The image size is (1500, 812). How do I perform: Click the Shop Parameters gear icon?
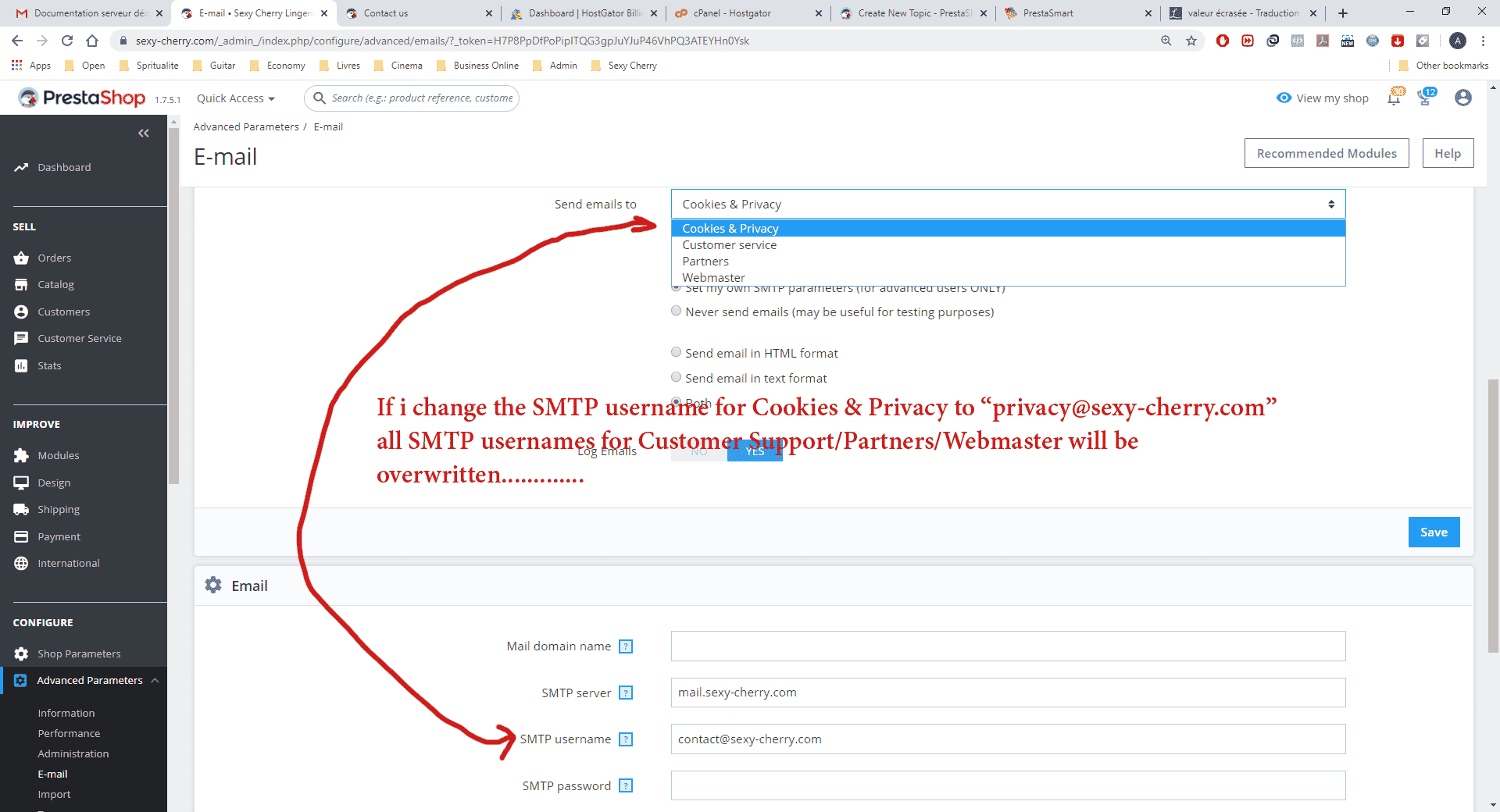click(21, 654)
